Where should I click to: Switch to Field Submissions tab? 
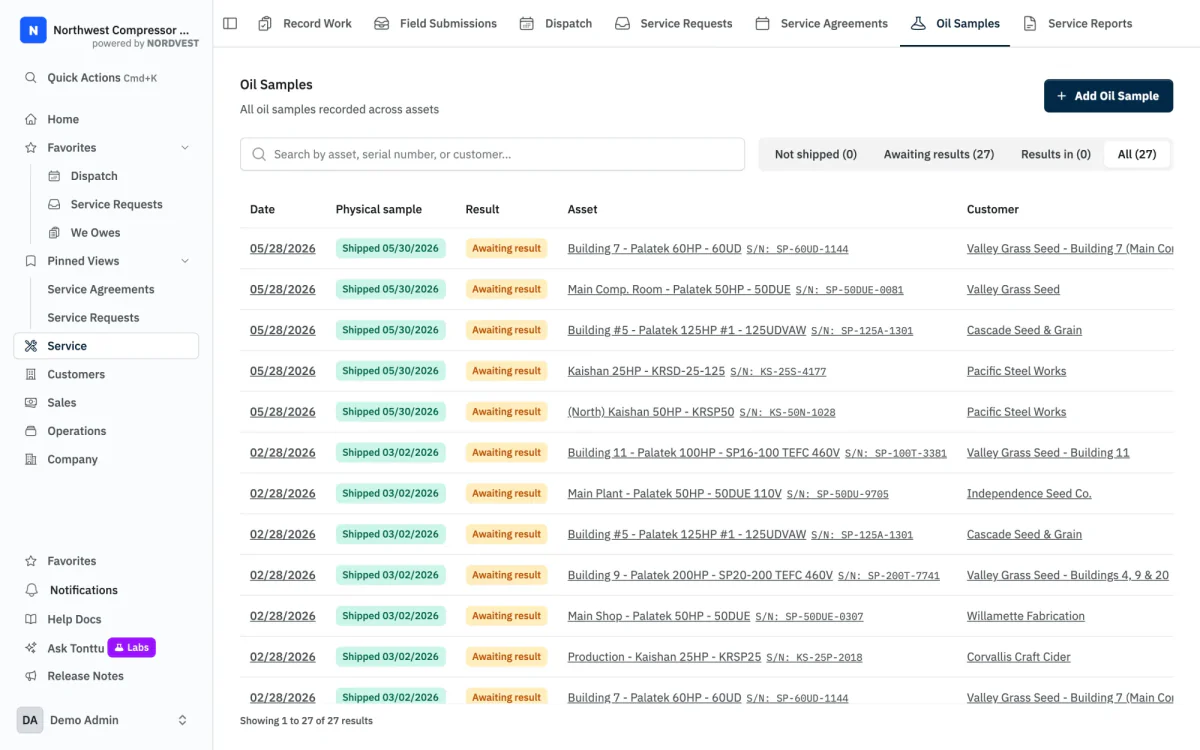point(435,23)
